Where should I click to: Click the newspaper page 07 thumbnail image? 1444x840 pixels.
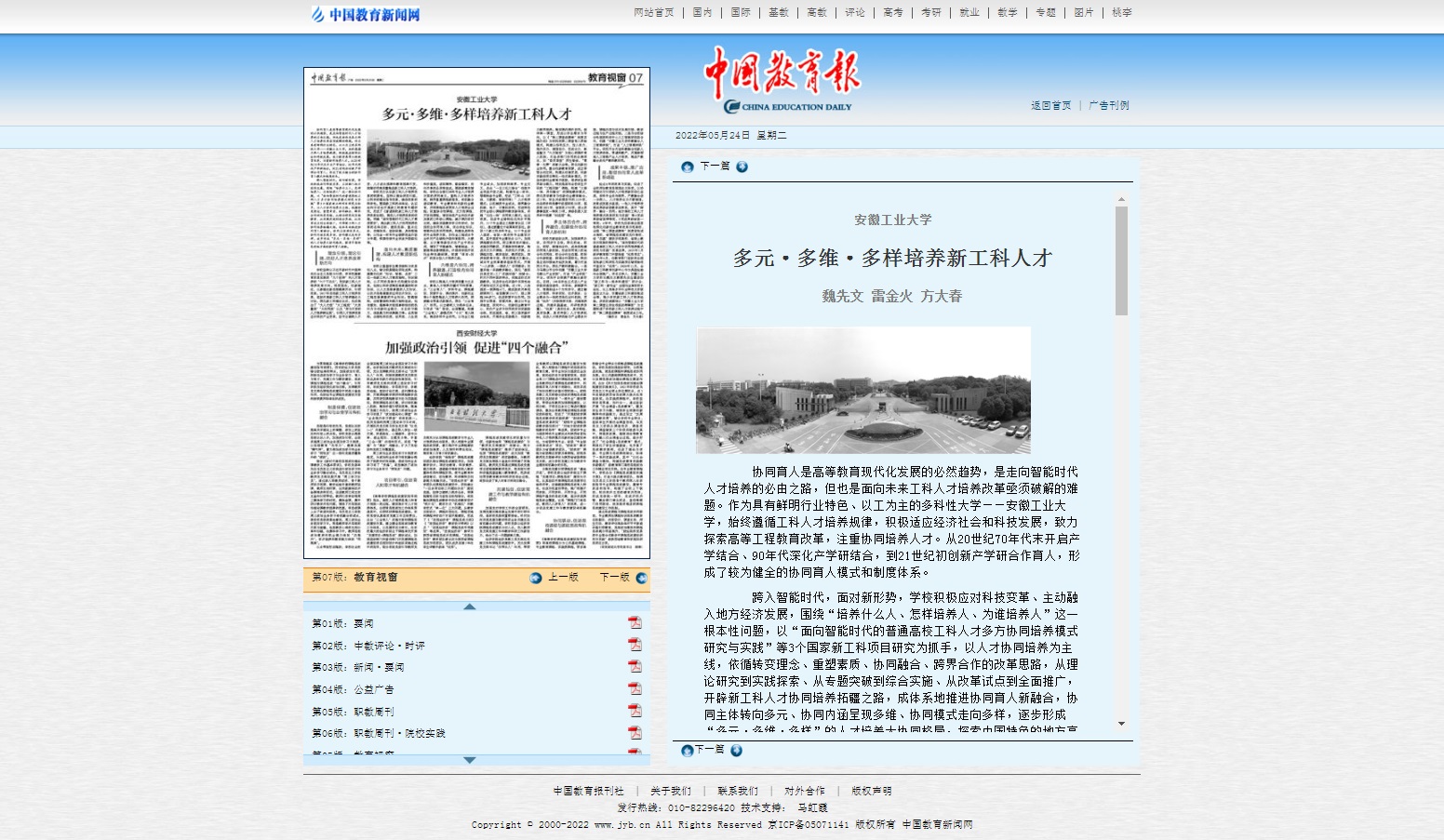pyautogui.click(x=476, y=313)
